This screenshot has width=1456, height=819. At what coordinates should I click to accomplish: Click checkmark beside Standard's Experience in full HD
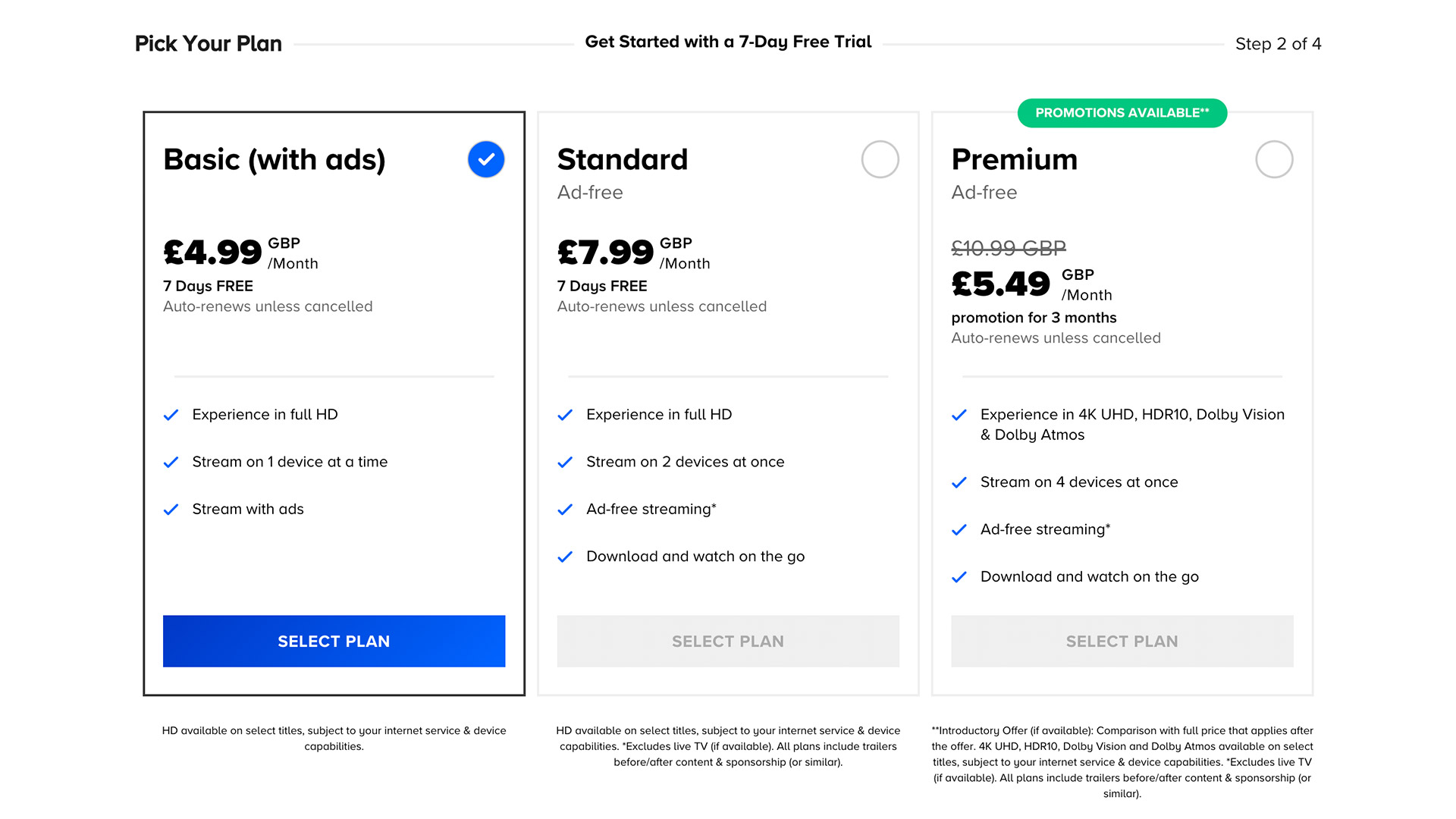pyautogui.click(x=565, y=415)
